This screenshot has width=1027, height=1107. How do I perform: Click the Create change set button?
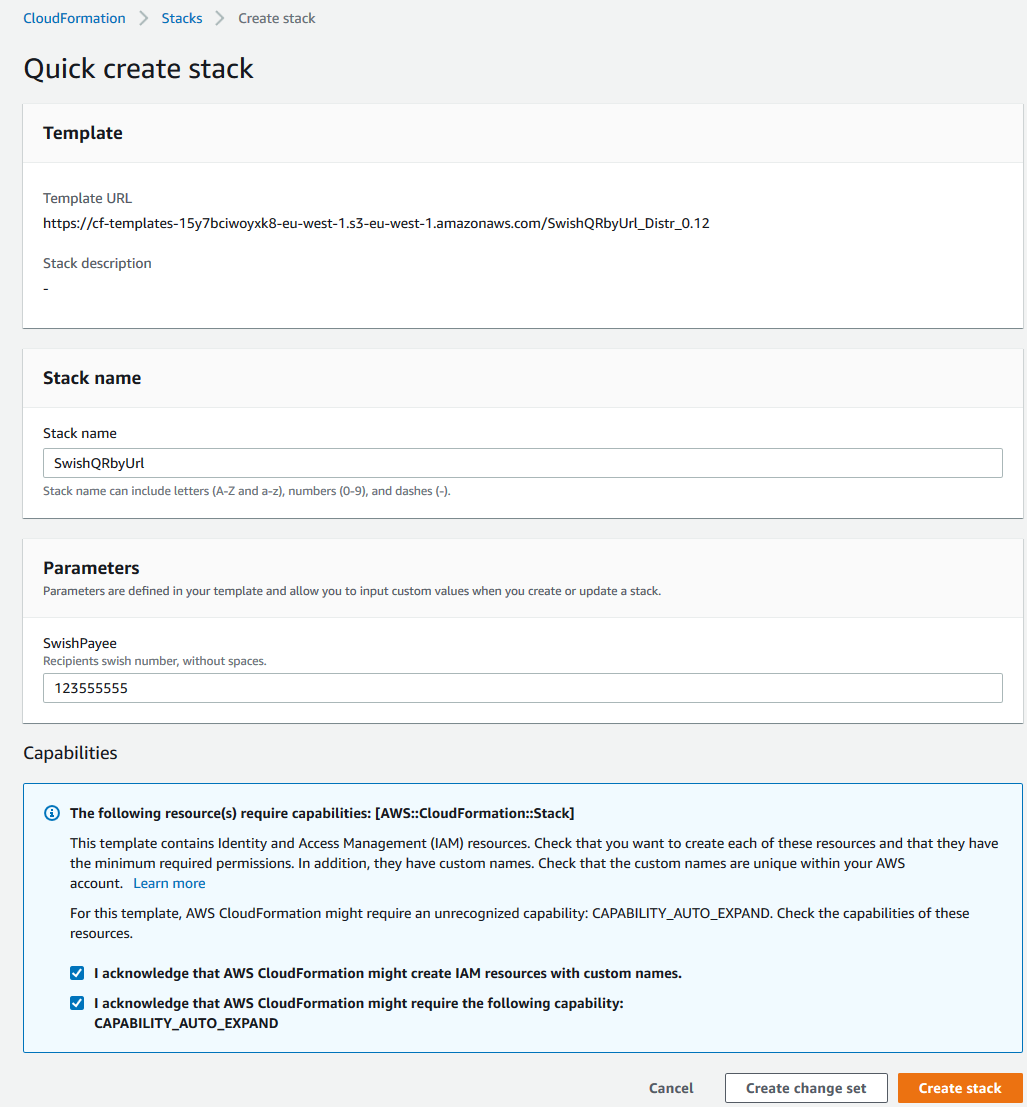tap(806, 1088)
